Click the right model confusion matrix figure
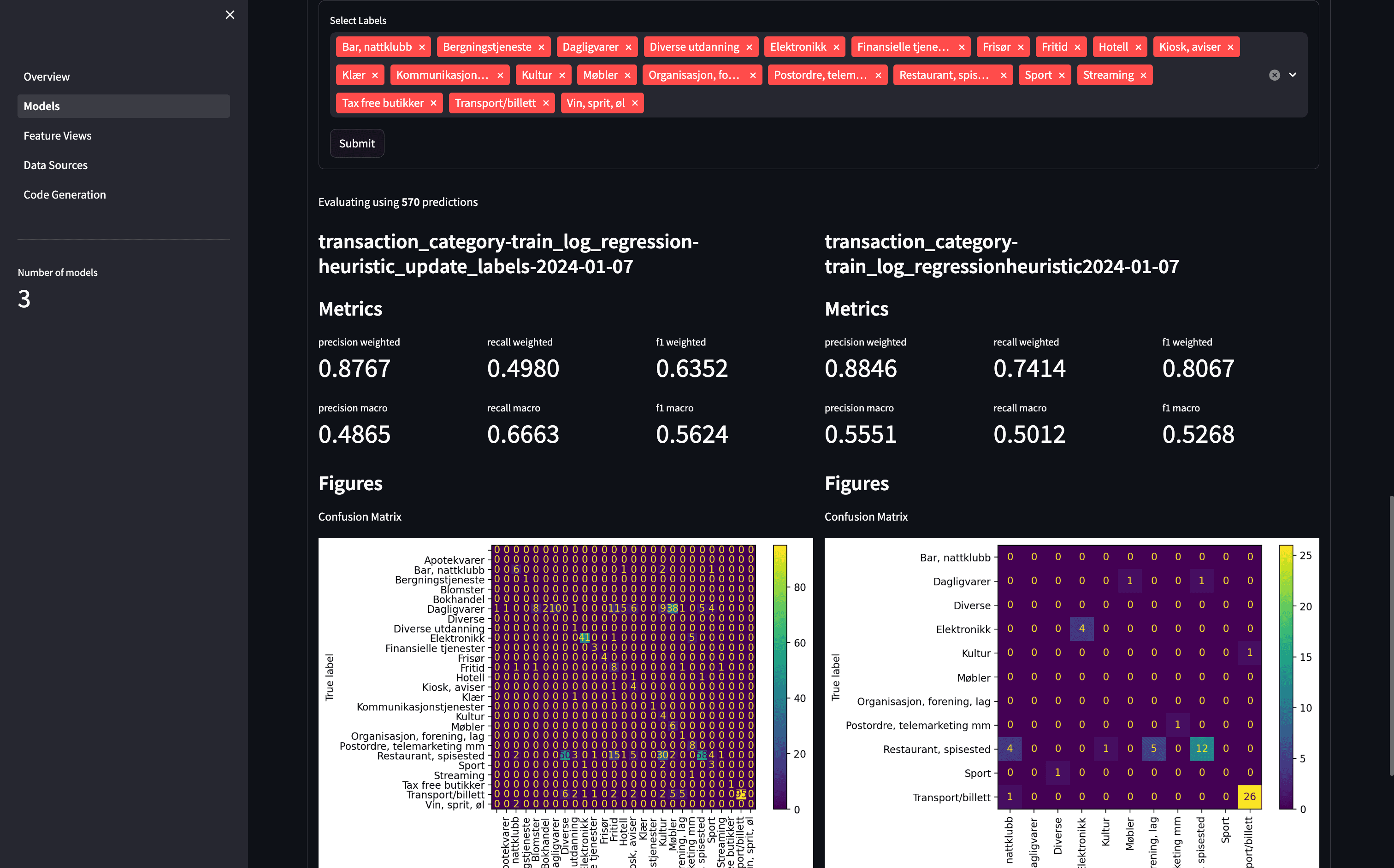This screenshot has height=868, width=1394. 1072,703
